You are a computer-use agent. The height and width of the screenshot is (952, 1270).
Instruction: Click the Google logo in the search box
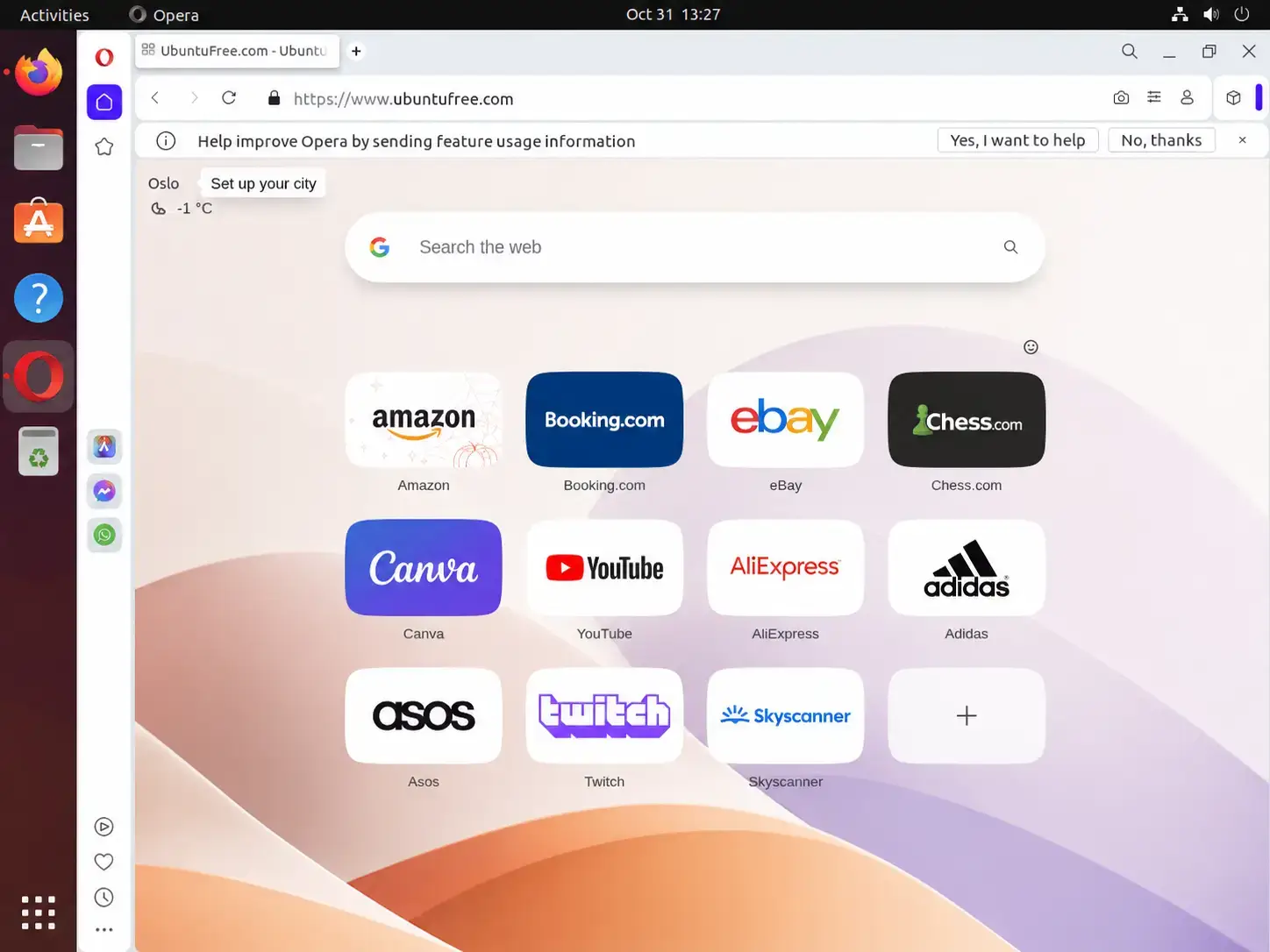(380, 247)
